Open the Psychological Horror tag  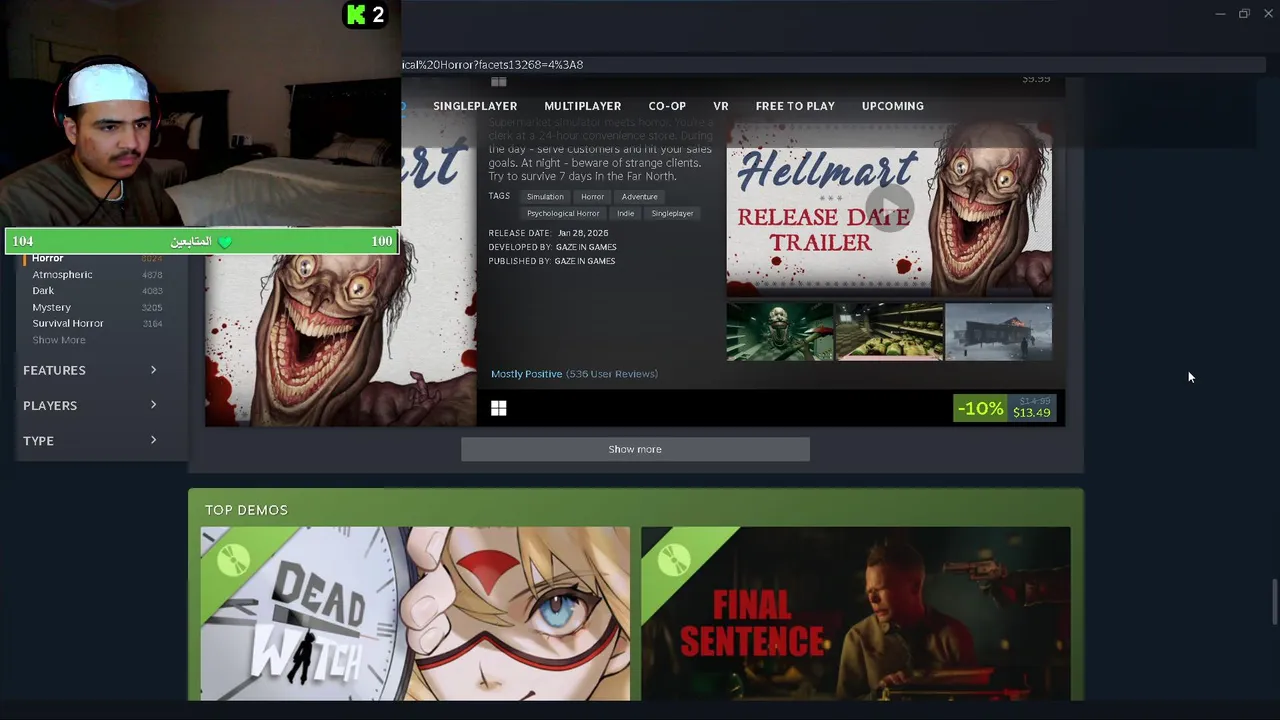[563, 213]
